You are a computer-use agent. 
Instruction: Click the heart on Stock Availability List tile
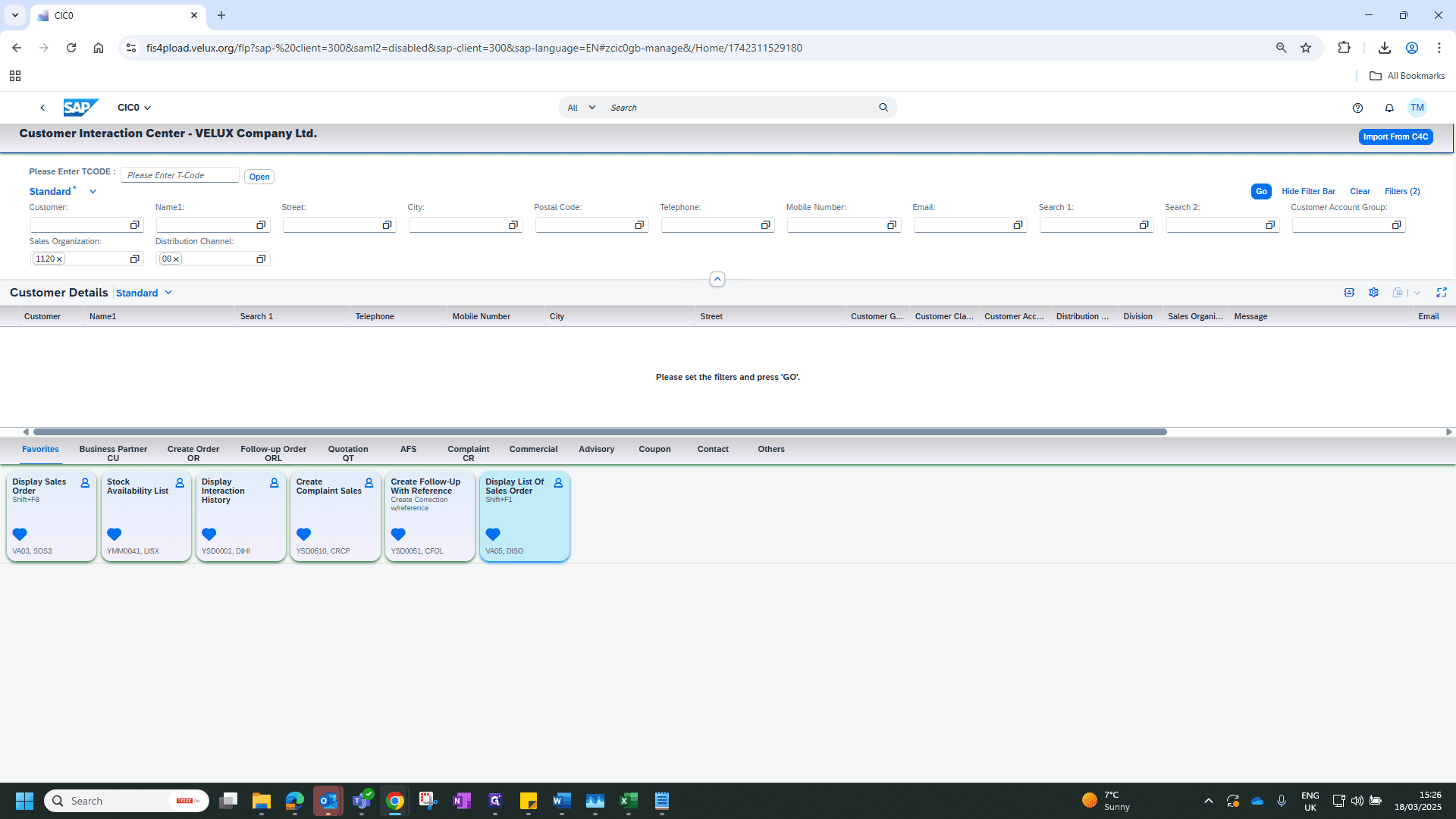[x=115, y=534]
